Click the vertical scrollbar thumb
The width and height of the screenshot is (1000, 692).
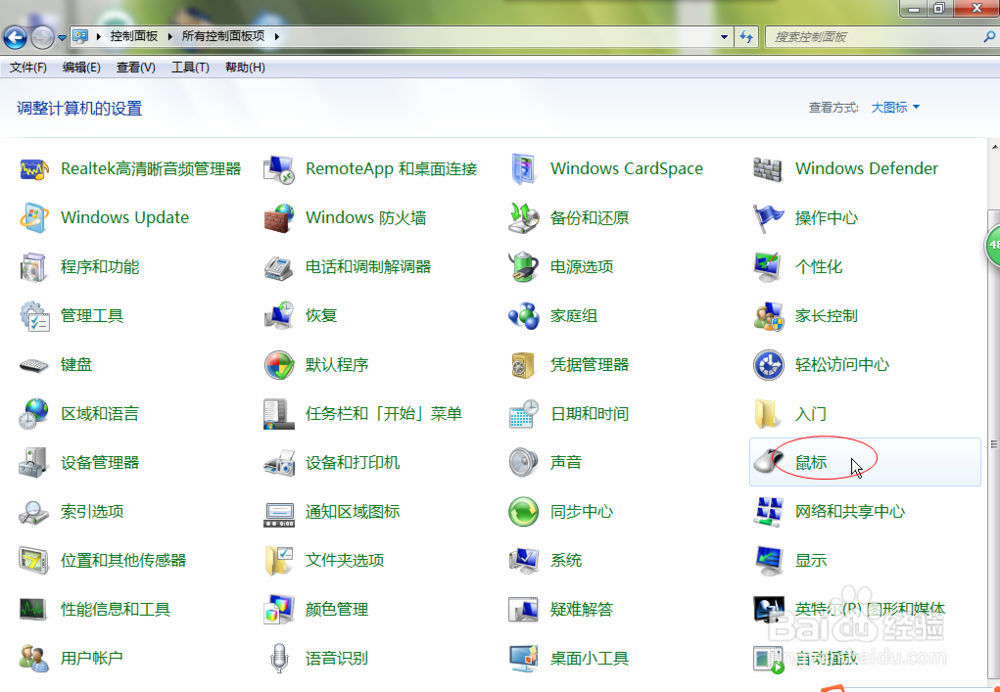995,444
